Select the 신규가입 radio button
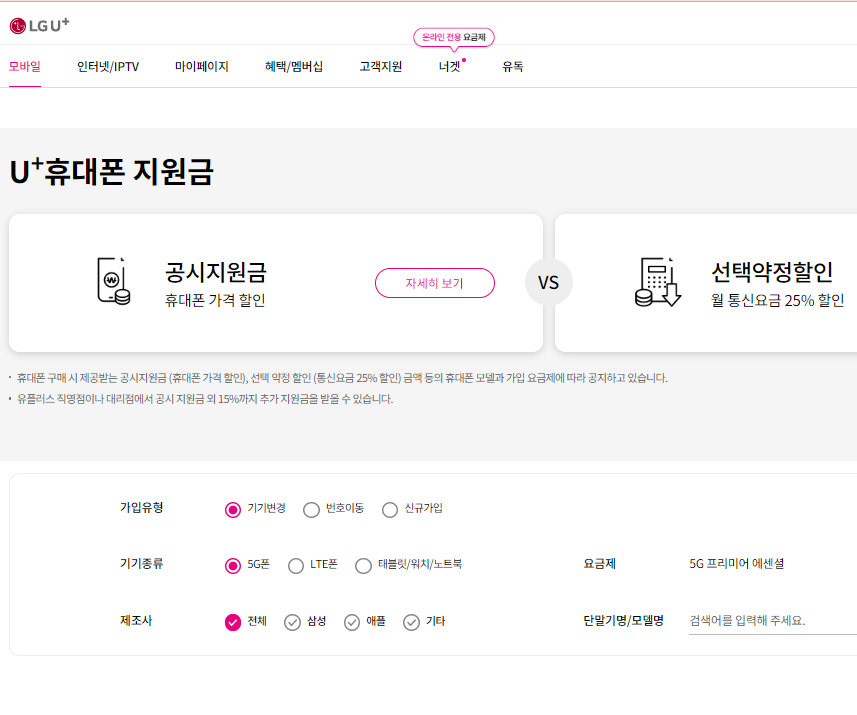Viewport: 857px width, 715px height. tap(390, 509)
